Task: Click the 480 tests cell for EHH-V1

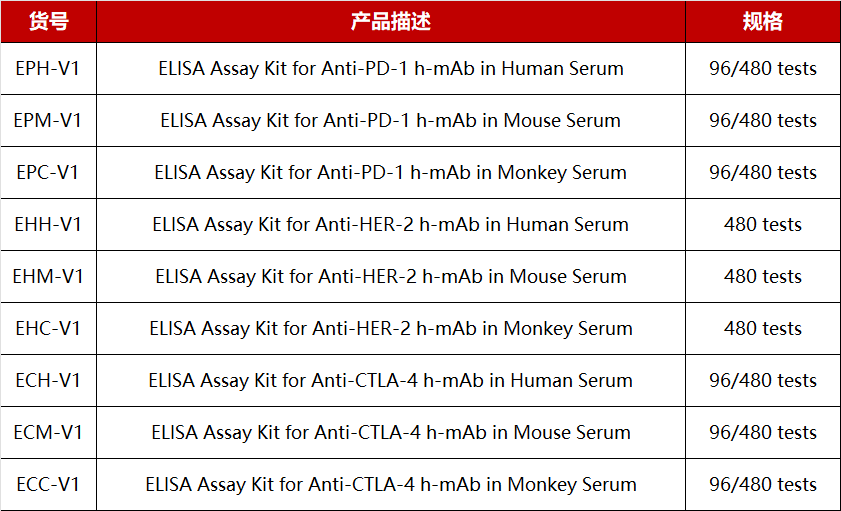Action: [x=763, y=225]
